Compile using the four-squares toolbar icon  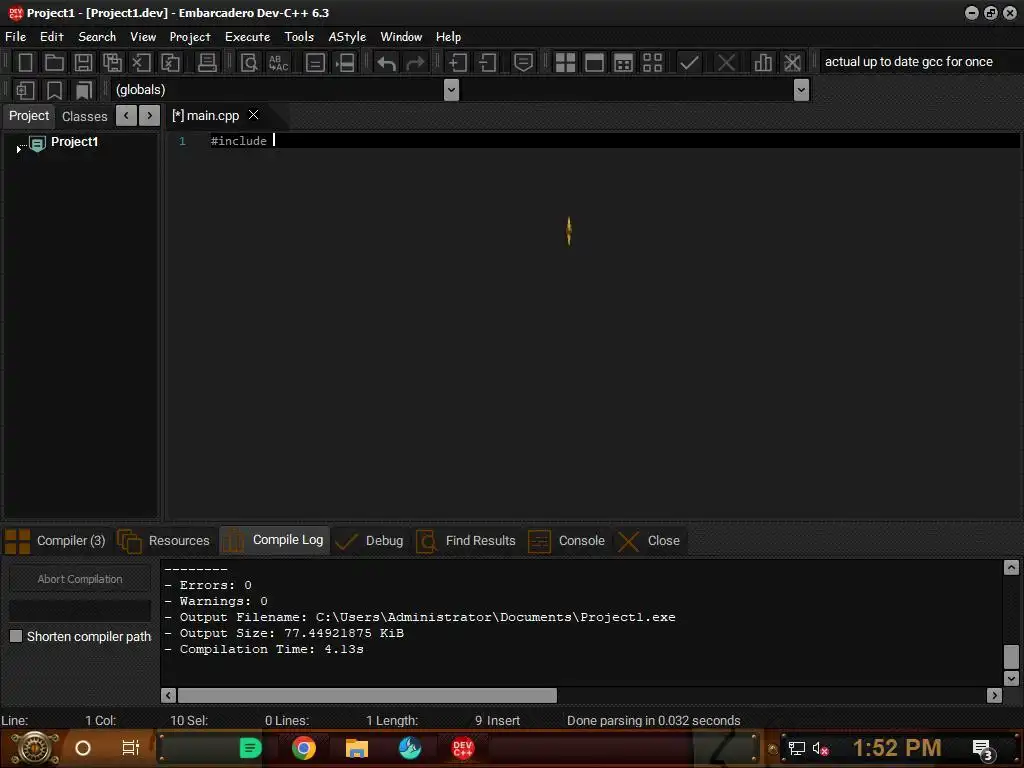[x=565, y=63]
